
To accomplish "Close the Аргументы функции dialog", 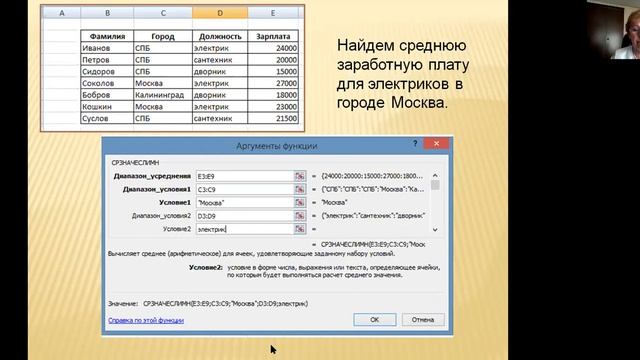I will pos(436,143).
